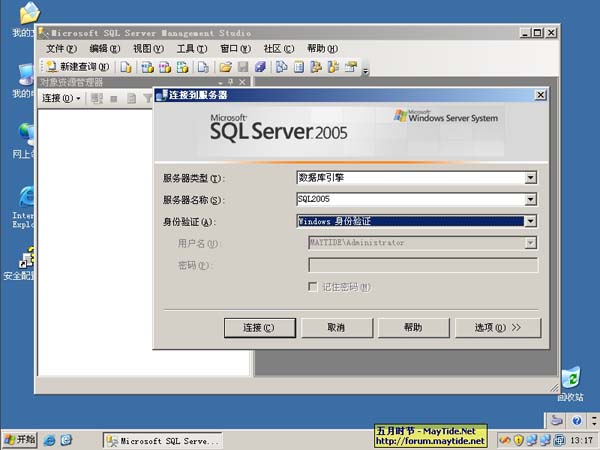Click the Microsoft SQL Server taskbar button
This screenshot has height=450, width=600.
pos(163,440)
